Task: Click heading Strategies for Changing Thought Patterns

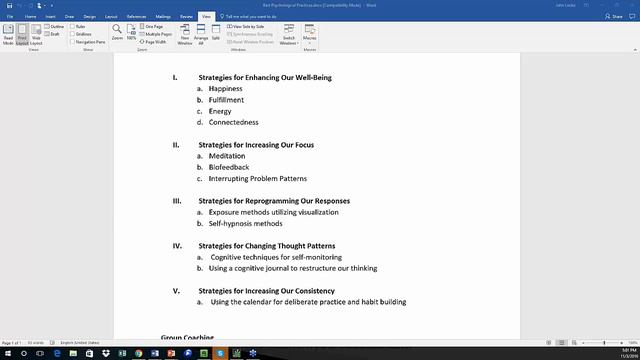Action: coord(267,246)
